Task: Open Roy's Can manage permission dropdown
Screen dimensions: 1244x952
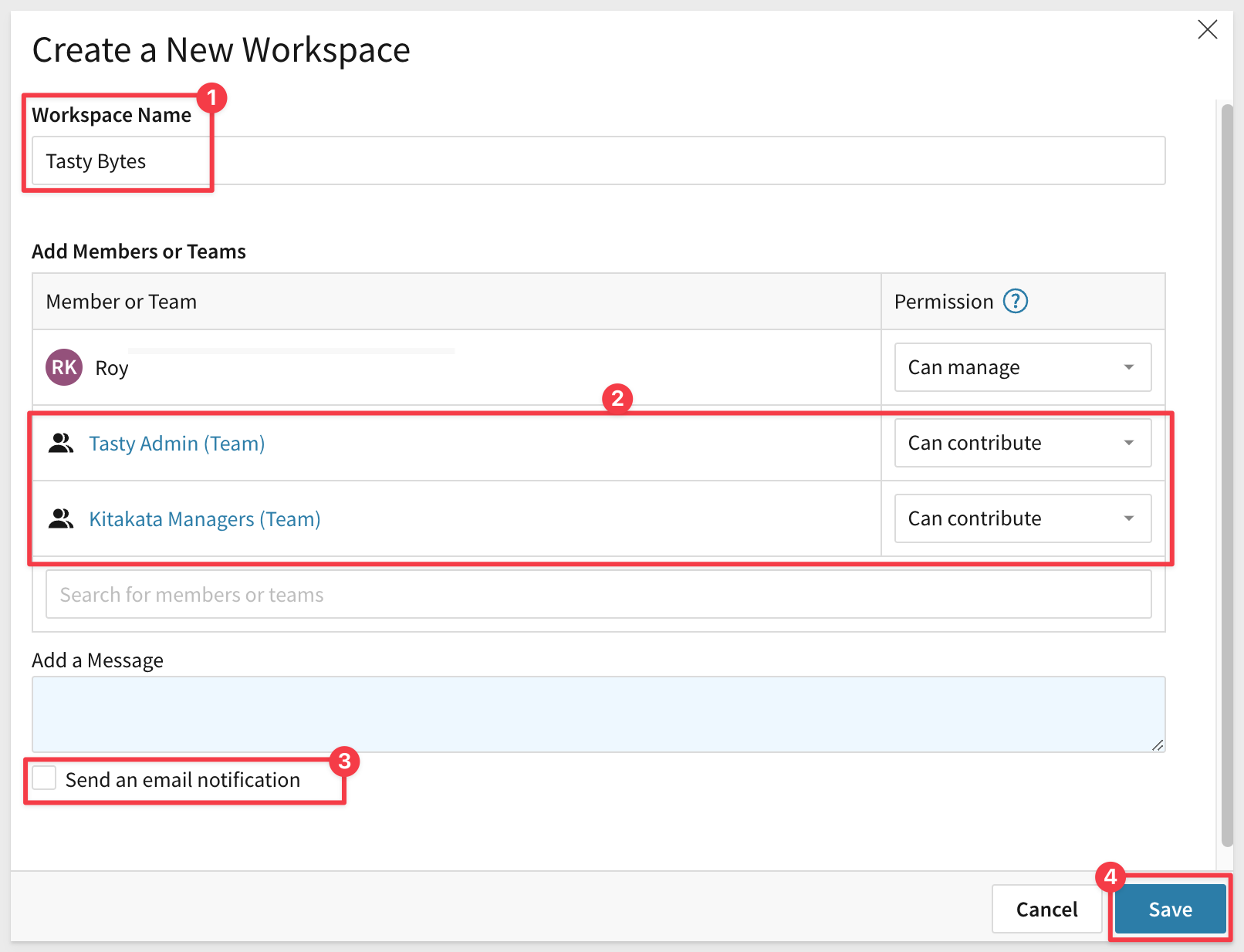Action: (1022, 367)
